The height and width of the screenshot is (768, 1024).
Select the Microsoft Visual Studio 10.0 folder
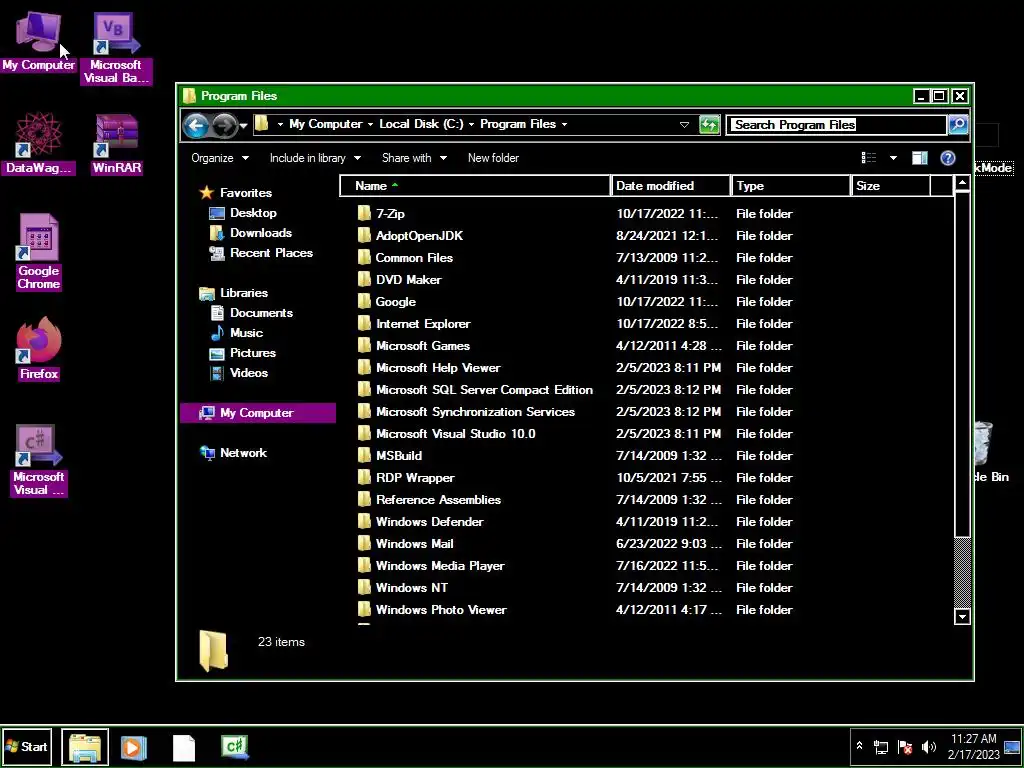(x=455, y=434)
